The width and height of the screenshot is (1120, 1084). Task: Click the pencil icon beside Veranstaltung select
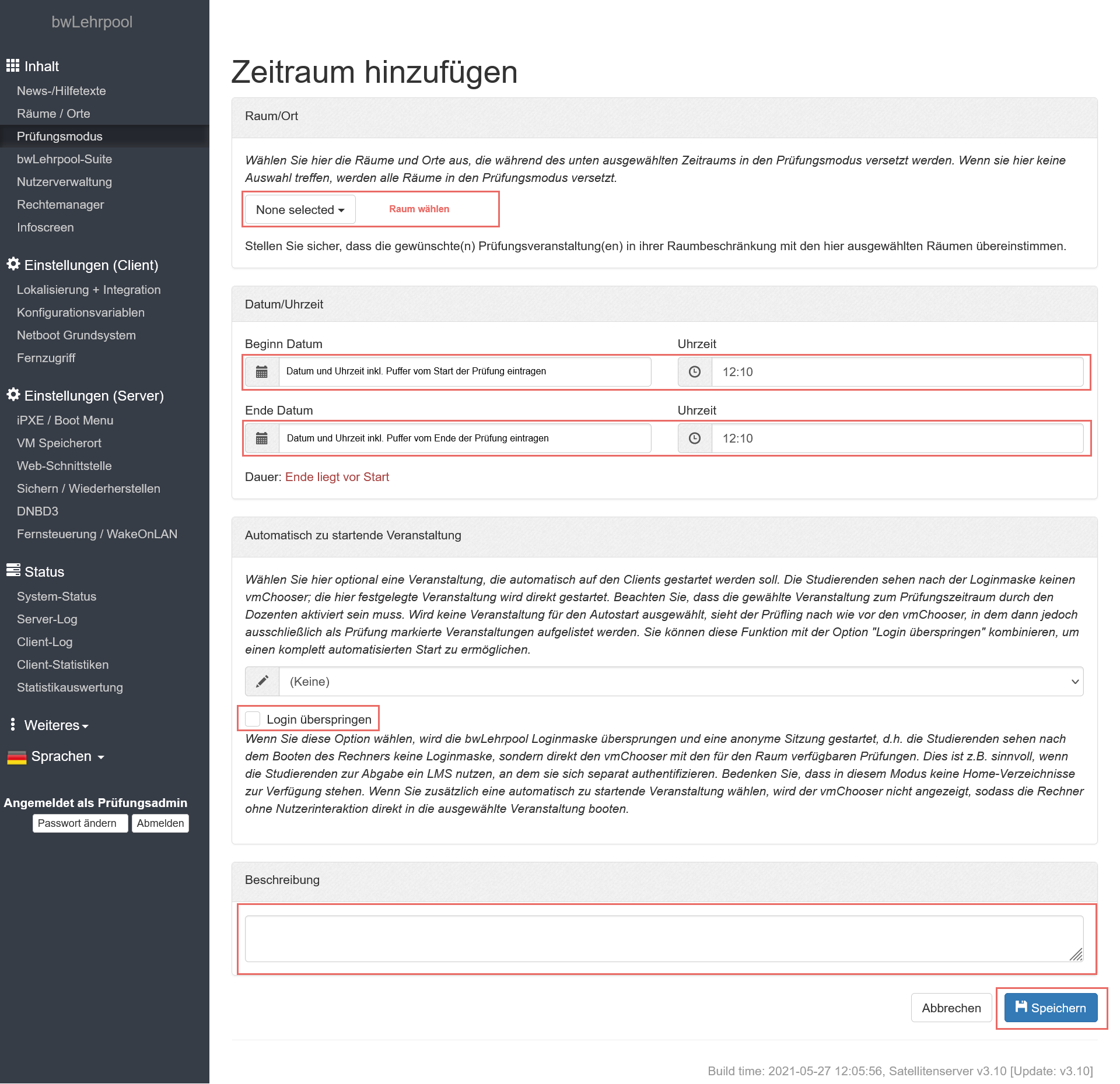(262, 681)
